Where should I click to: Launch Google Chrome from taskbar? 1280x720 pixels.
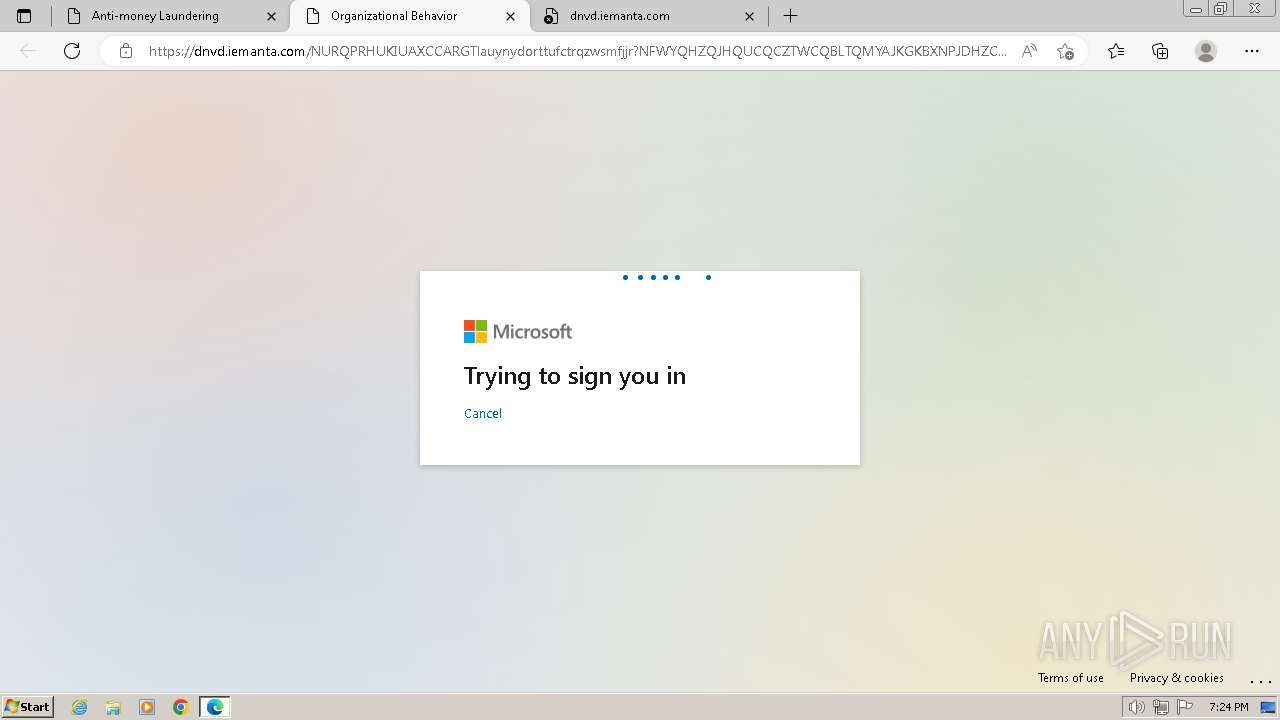coord(181,707)
